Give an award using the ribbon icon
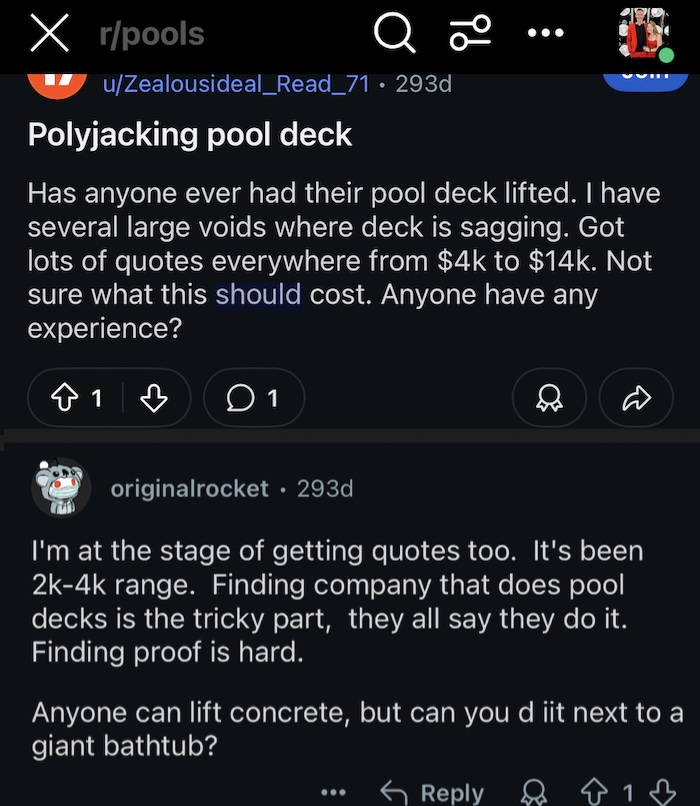Screen dimensions: 700x806 (x=549, y=397)
